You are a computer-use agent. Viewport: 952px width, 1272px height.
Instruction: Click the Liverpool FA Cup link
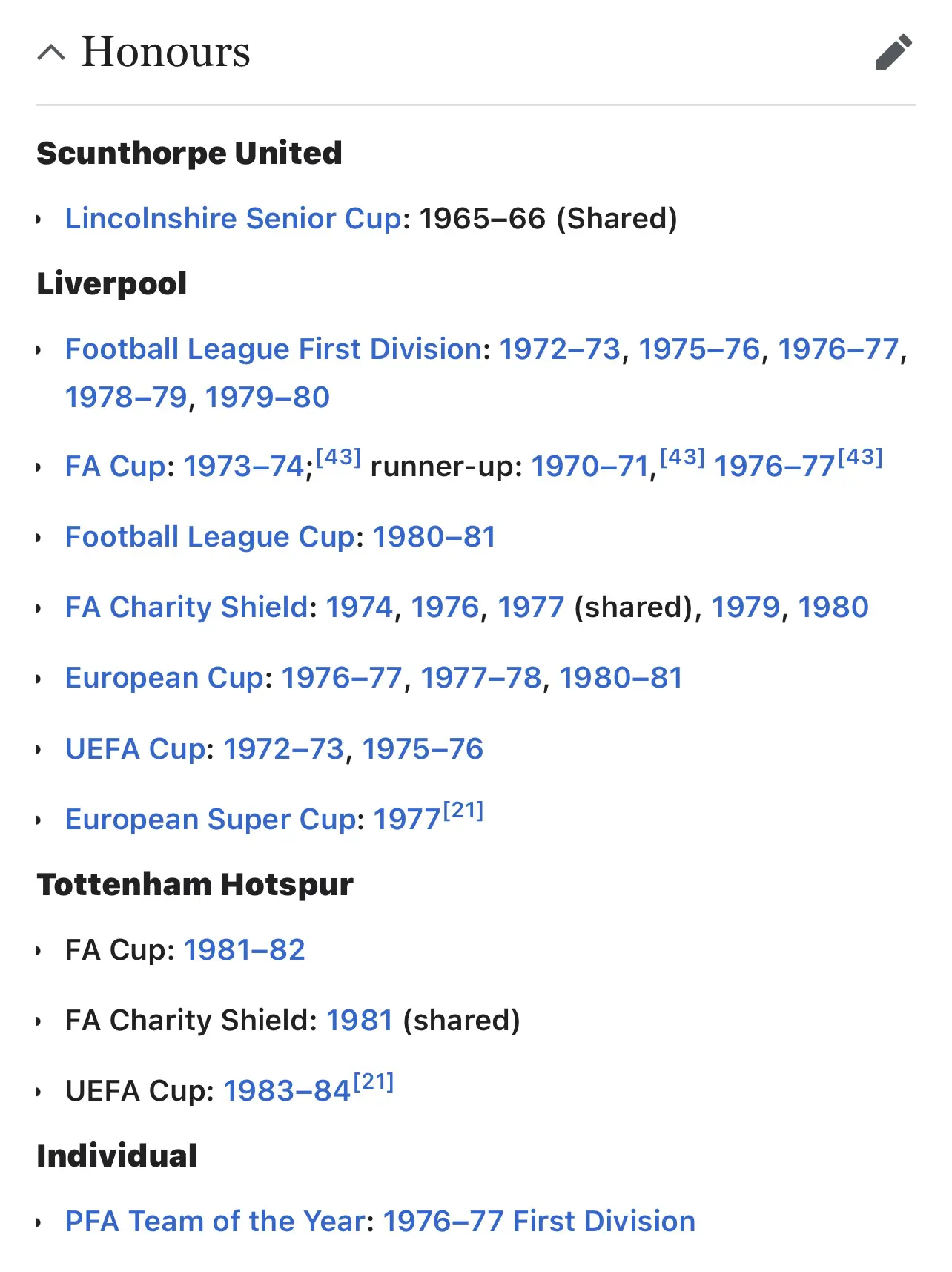[115, 467]
